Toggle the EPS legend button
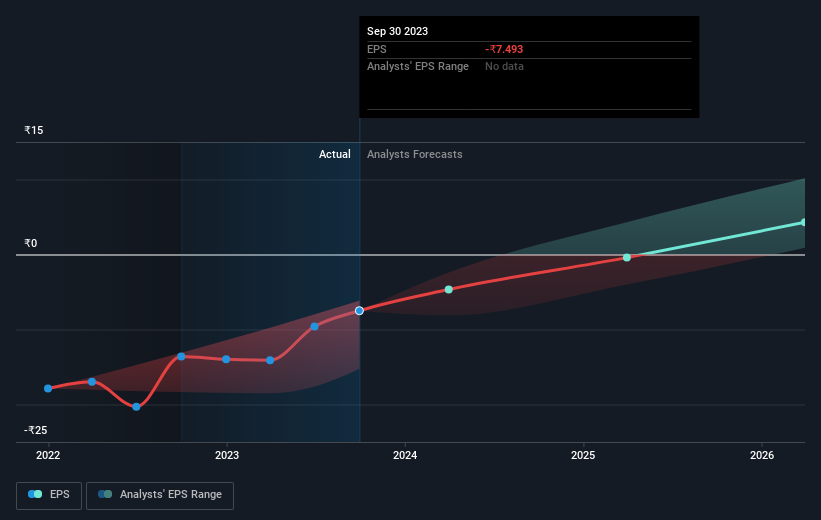The width and height of the screenshot is (821, 520). click(x=49, y=495)
